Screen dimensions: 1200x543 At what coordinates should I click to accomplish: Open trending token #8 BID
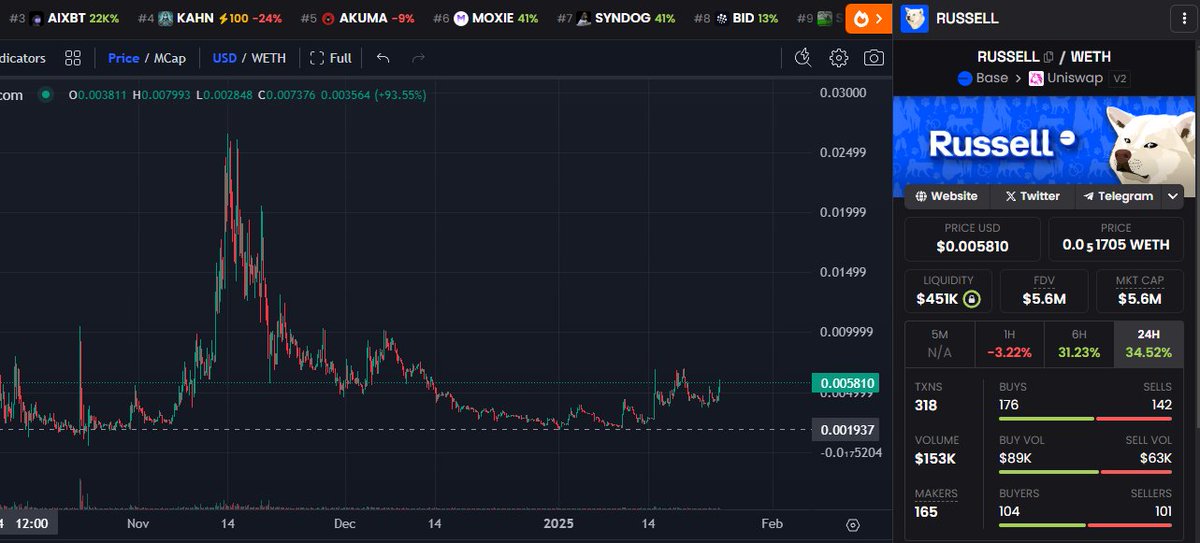pos(735,18)
